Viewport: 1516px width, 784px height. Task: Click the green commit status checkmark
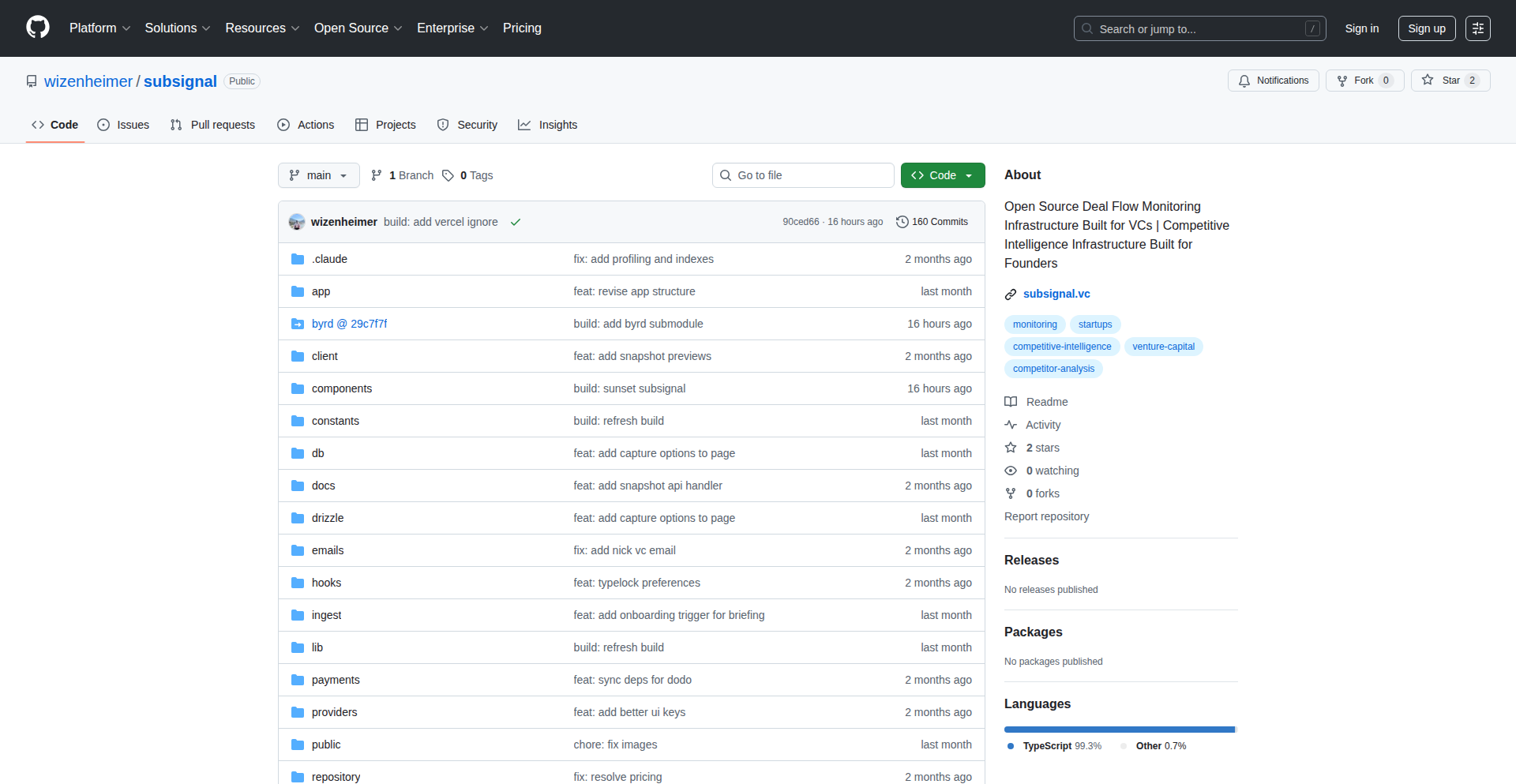516,222
